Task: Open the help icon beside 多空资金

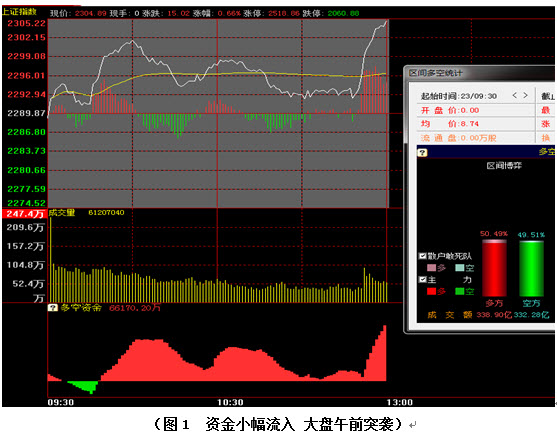Action: point(53,308)
